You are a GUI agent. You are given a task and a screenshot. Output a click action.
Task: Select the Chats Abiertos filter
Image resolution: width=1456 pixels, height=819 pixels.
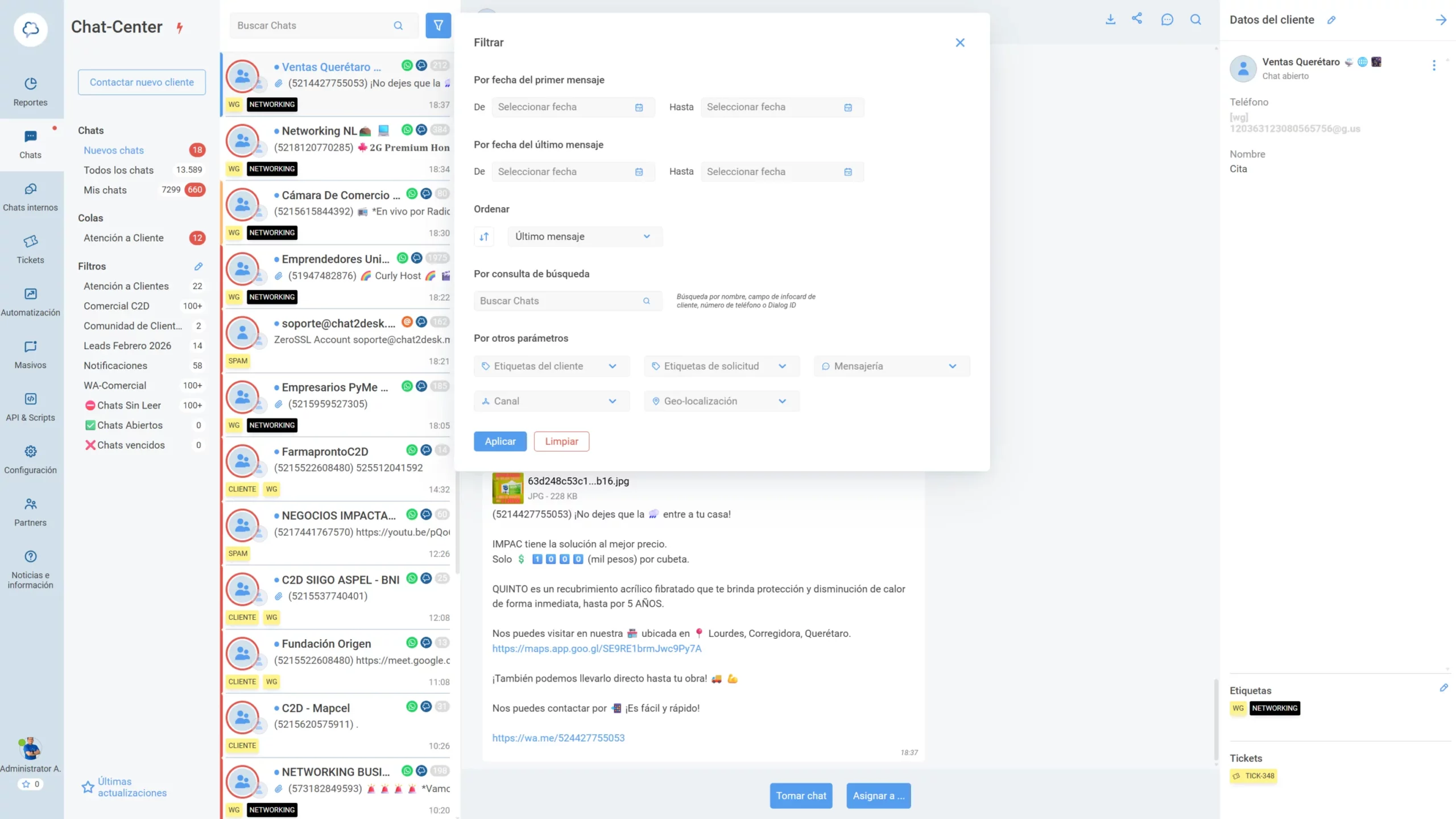(130, 425)
